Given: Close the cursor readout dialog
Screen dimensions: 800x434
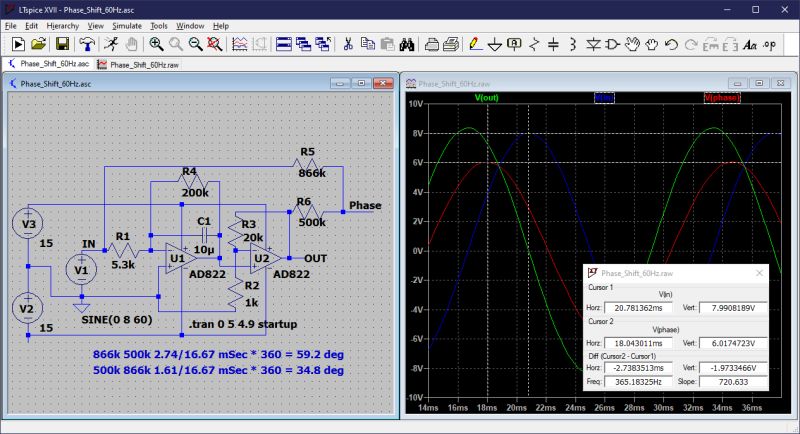Looking at the screenshot, I should [x=759, y=273].
